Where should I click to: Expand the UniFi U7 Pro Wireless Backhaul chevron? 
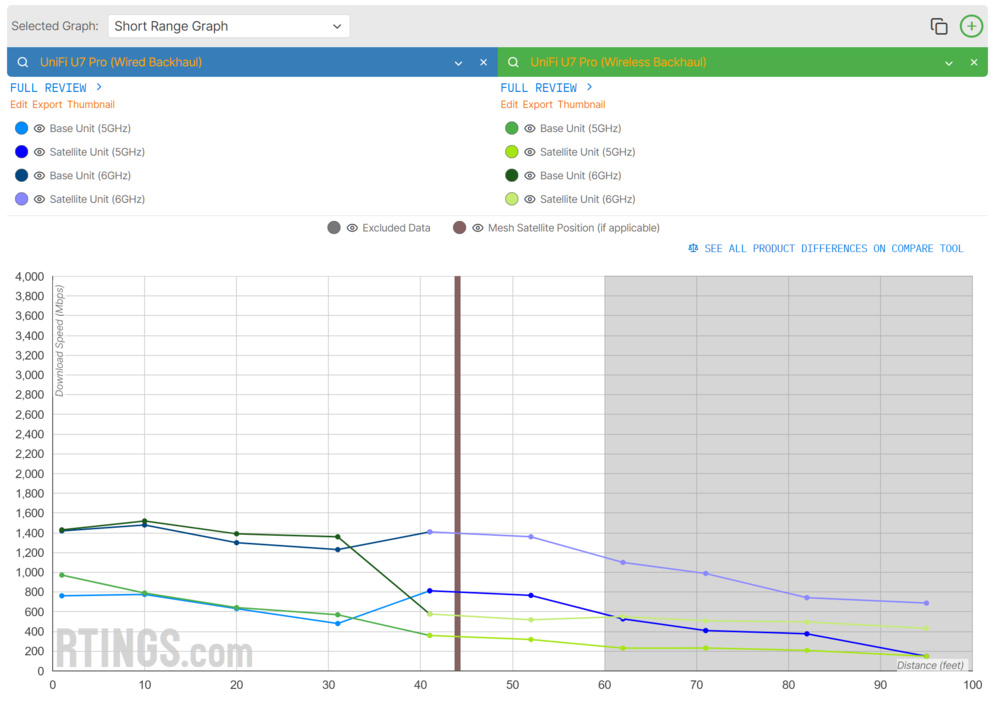948,61
